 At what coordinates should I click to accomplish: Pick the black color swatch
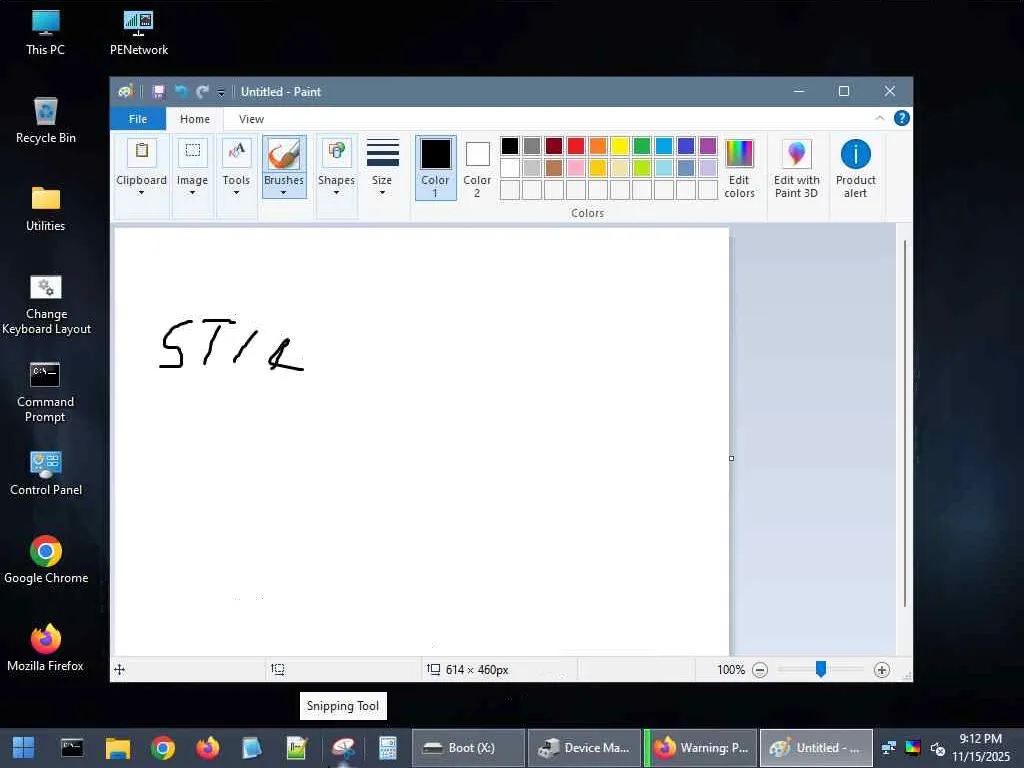(510, 146)
